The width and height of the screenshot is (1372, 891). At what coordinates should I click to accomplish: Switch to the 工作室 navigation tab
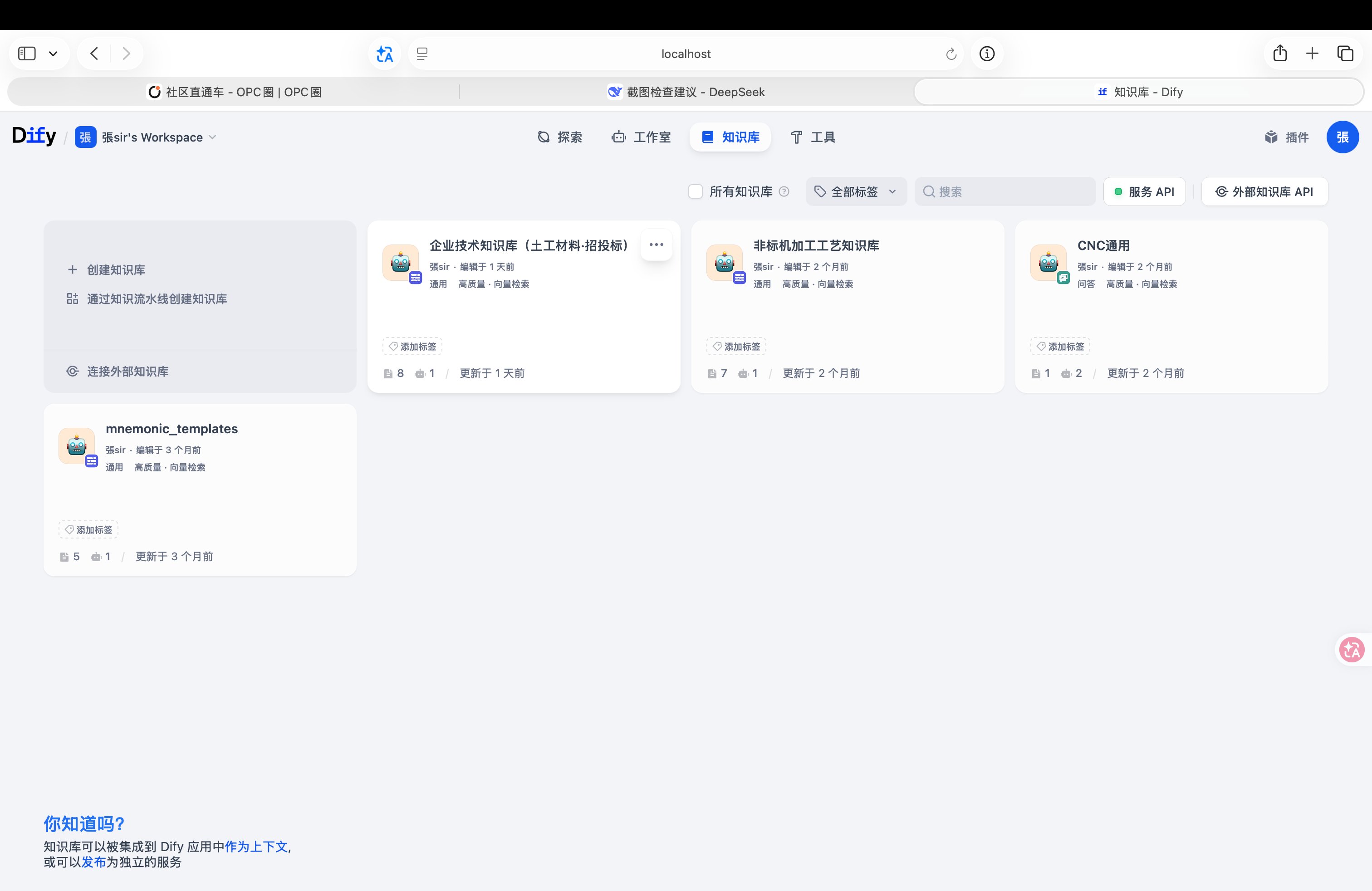point(642,137)
